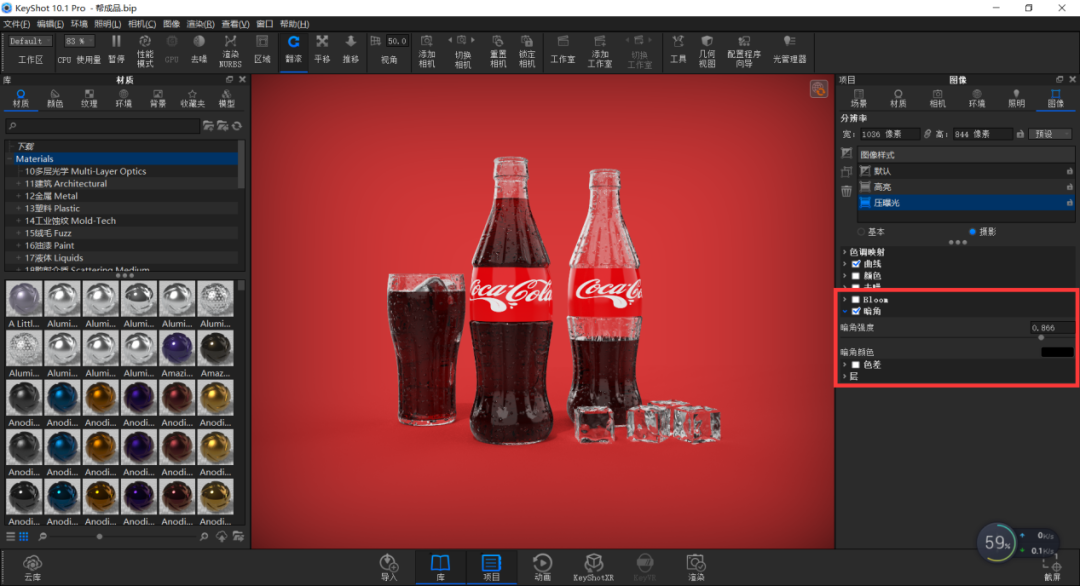Screen dimensions: 1080x586
Task: Open the 渲染(R) menu
Action: (x=200, y=24)
